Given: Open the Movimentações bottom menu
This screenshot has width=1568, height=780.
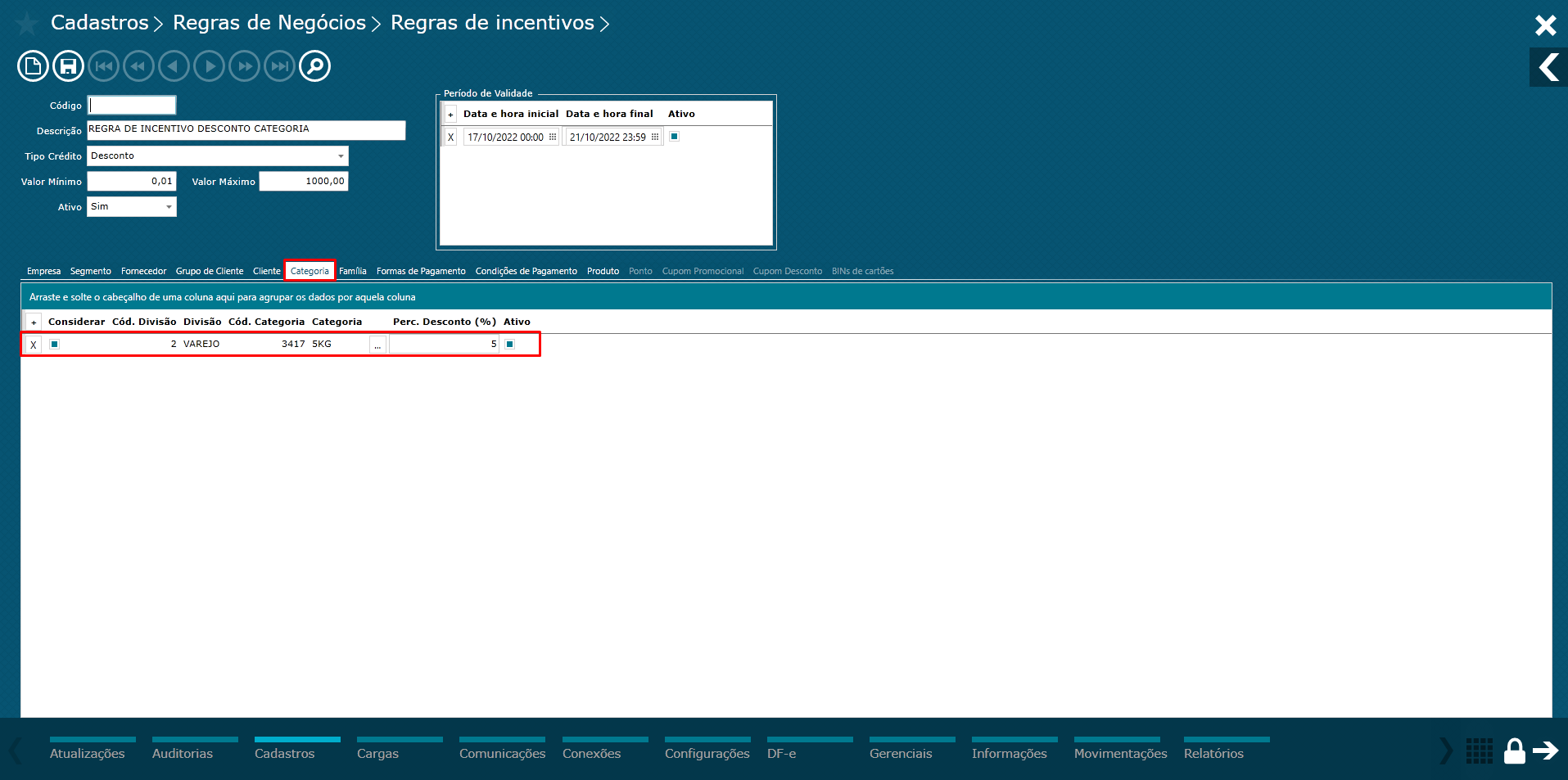Looking at the screenshot, I should click(x=1121, y=750).
